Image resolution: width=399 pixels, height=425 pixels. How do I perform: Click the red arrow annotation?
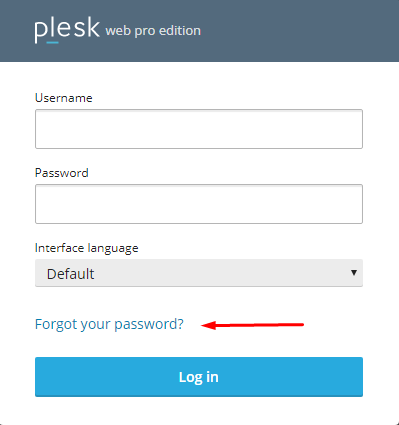253,325
